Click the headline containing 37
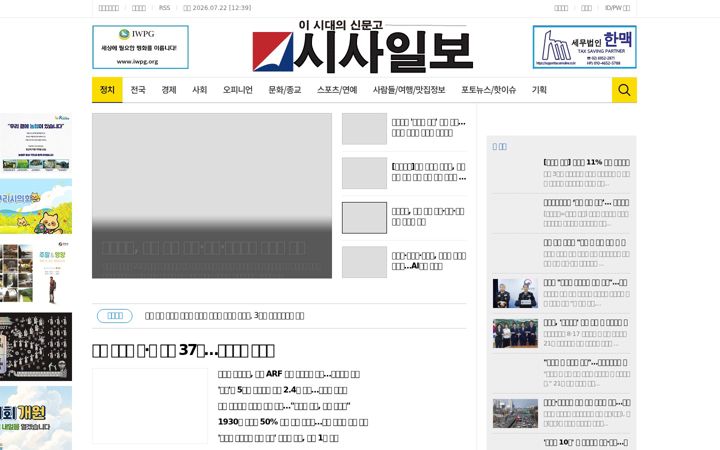The image size is (720, 450). point(183,350)
